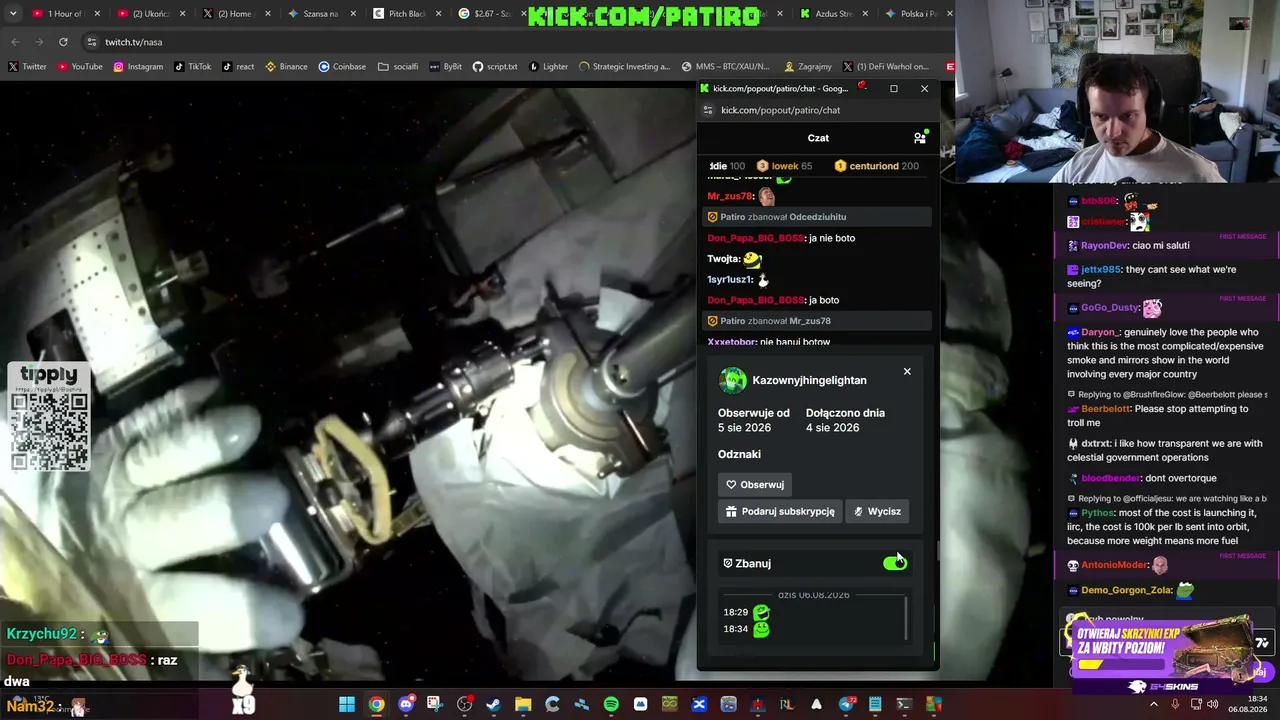
Task: Click the 1syr1usz1 username in chat
Action: point(729,280)
